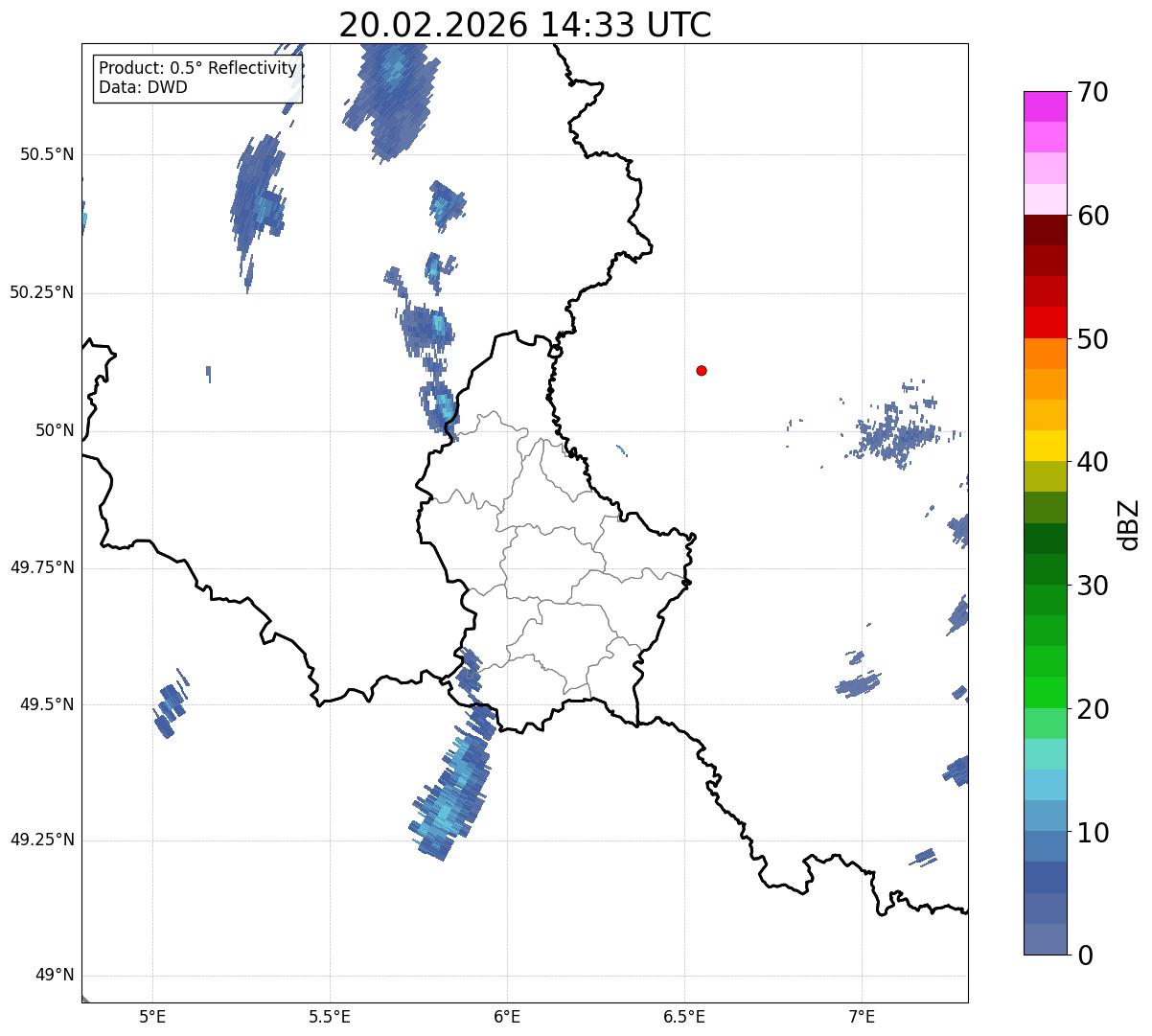Click the turquoise swatch between 15 and 20

(x=1046, y=754)
